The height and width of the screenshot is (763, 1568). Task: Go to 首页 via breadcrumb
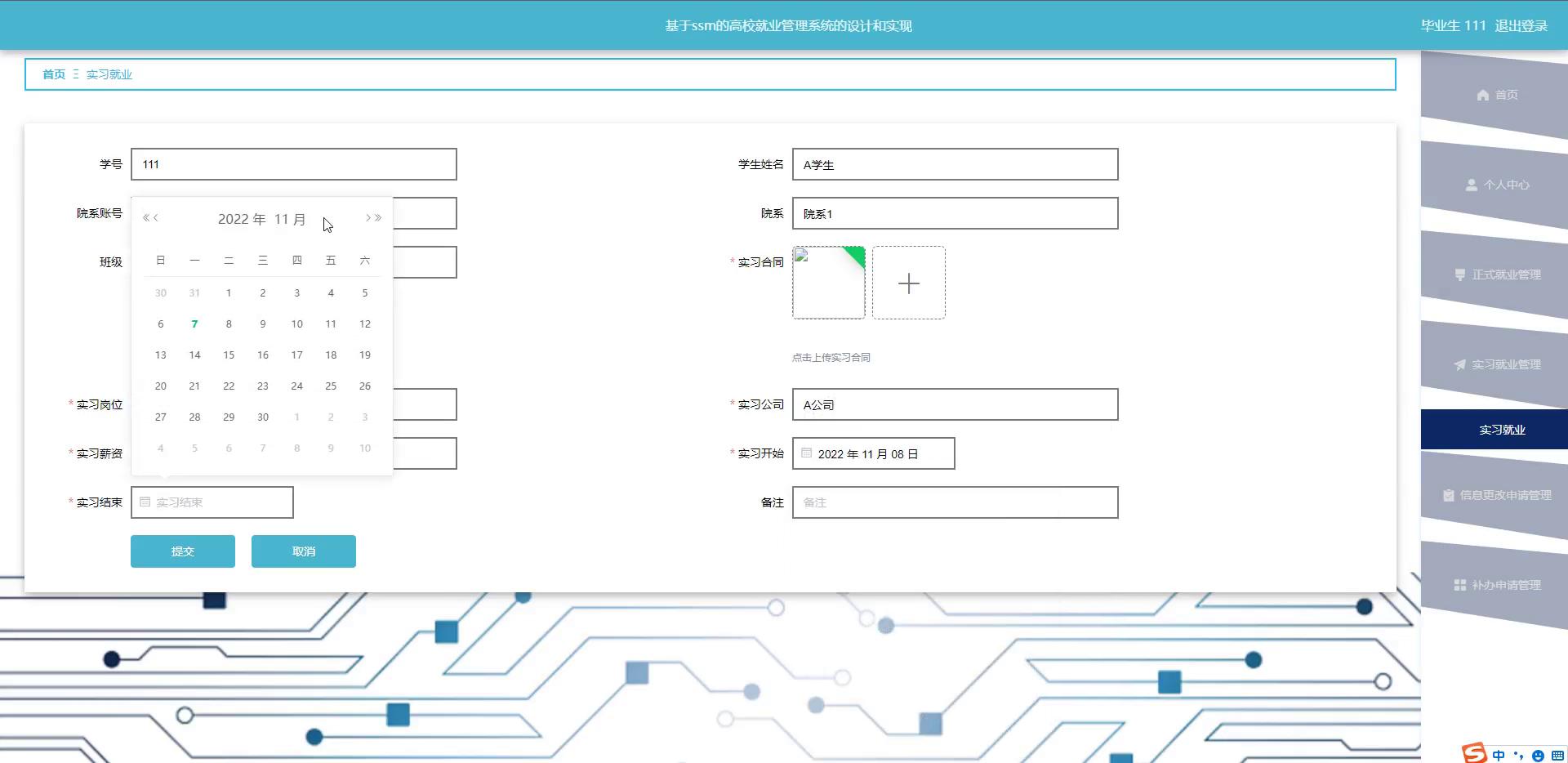tap(54, 74)
